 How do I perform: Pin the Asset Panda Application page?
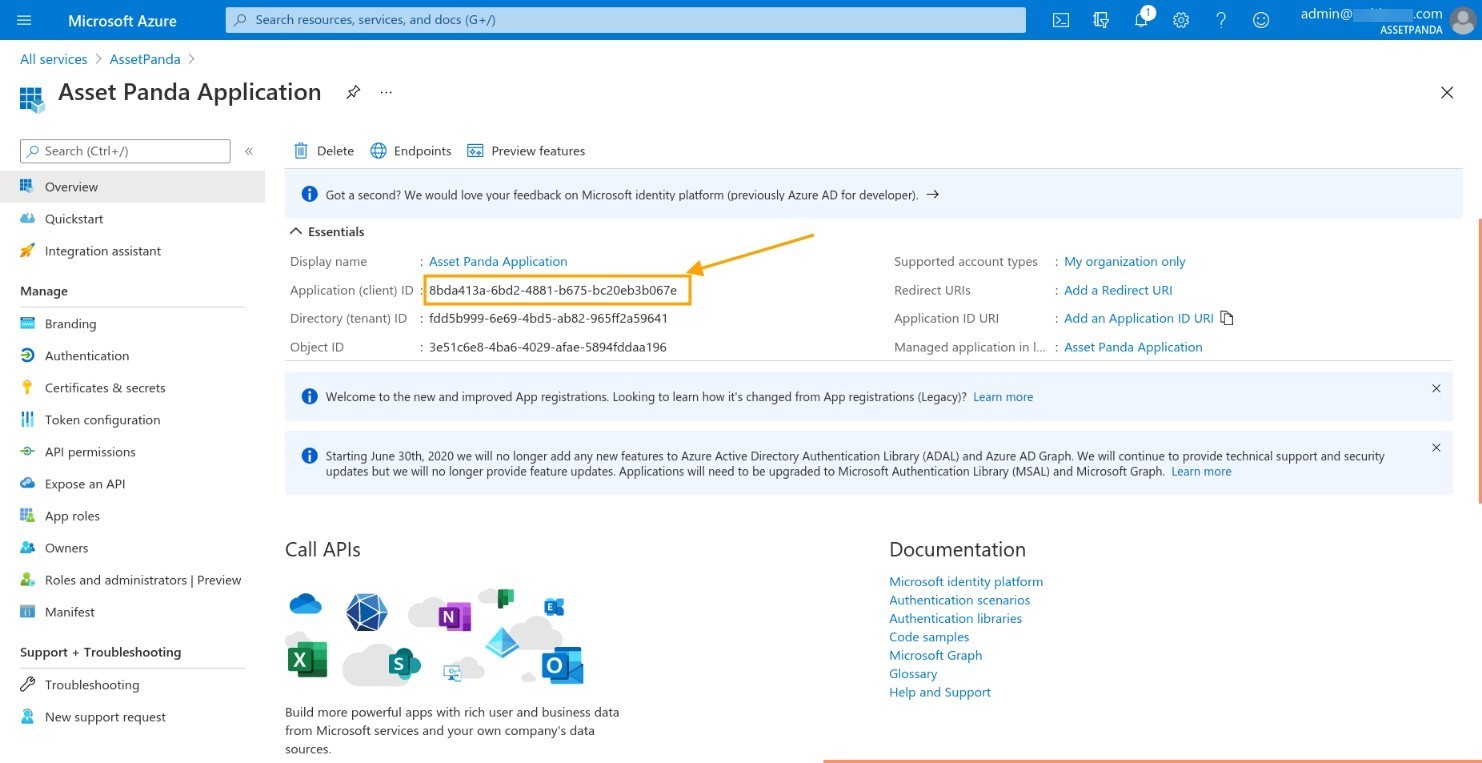[353, 92]
